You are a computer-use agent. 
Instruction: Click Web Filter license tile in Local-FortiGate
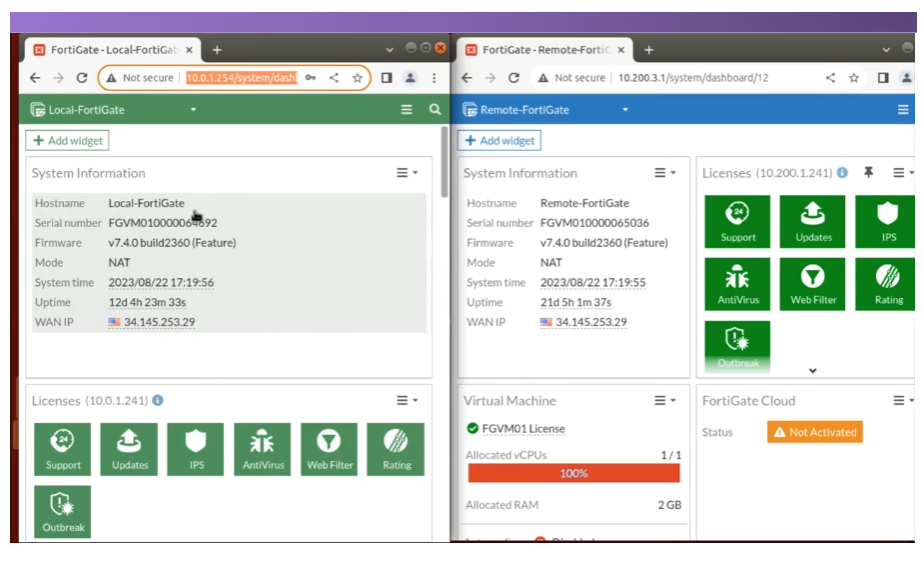[x=329, y=449]
